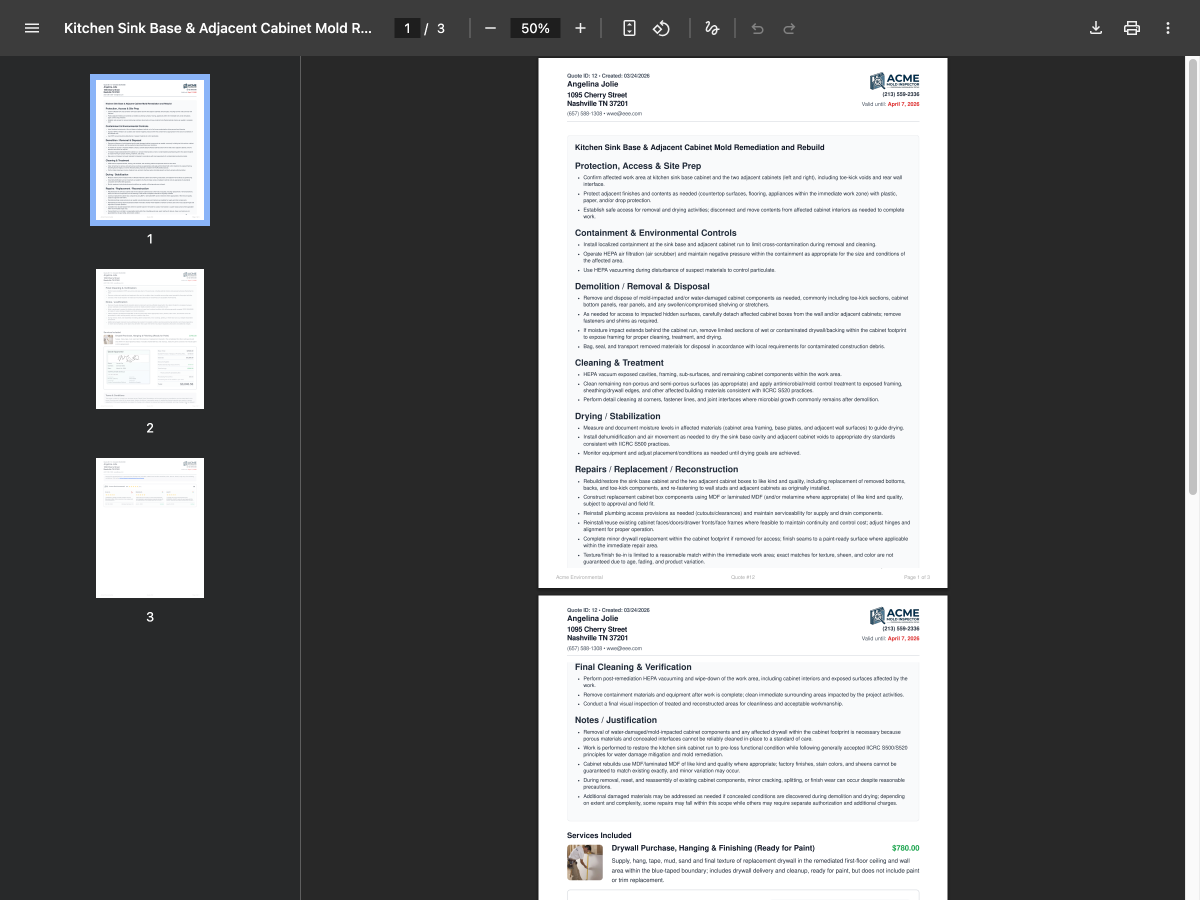Click 'Repairs / Replacement / Reconstruction' heading
Image resolution: width=1200 pixels, height=900 pixels.
(656, 469)
